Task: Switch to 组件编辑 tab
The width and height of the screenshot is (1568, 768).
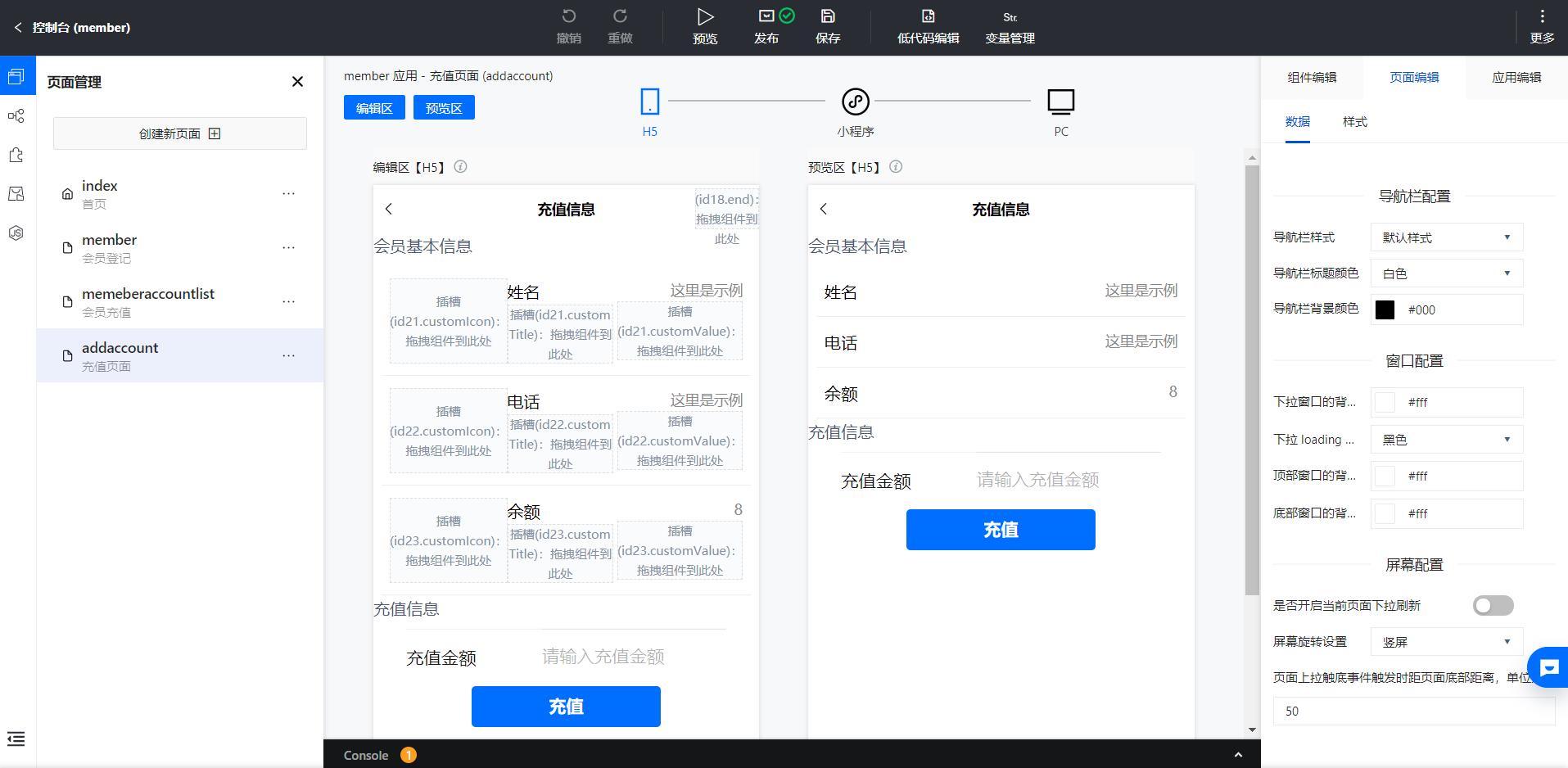Action: 1312,77
